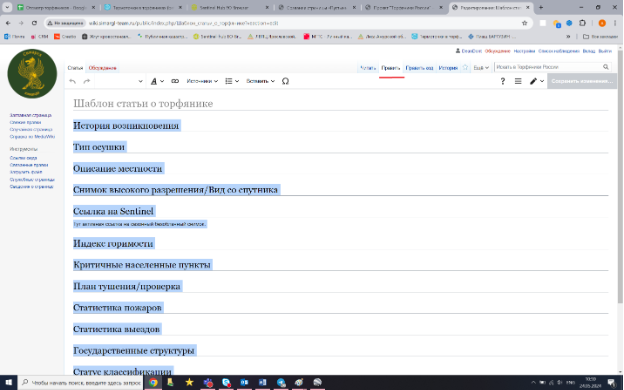Click heading Описание местности
Image resolution: width=624 pixels, height=390 pixels.
(118, 168)
